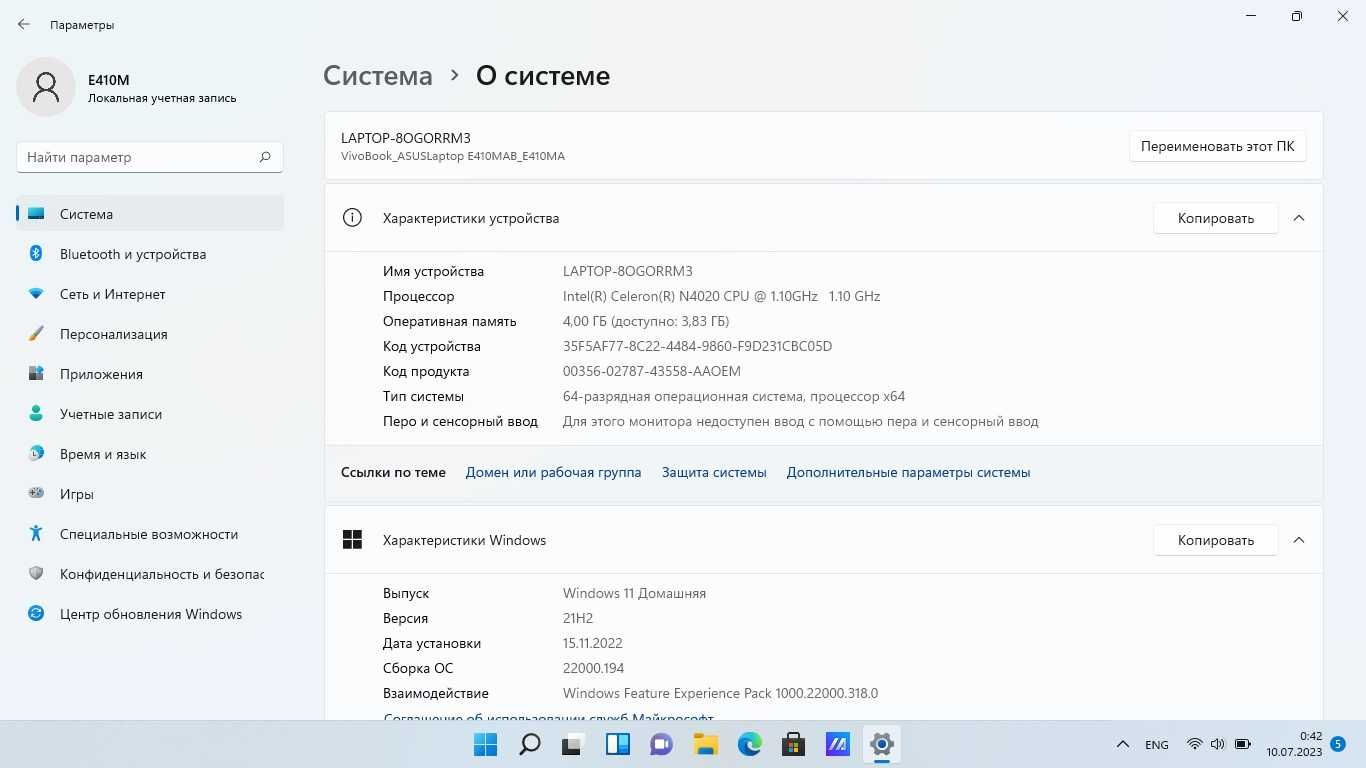Click Windows 11 Домашняя edition text
The image size is (1366, 768).
point(634,593)
